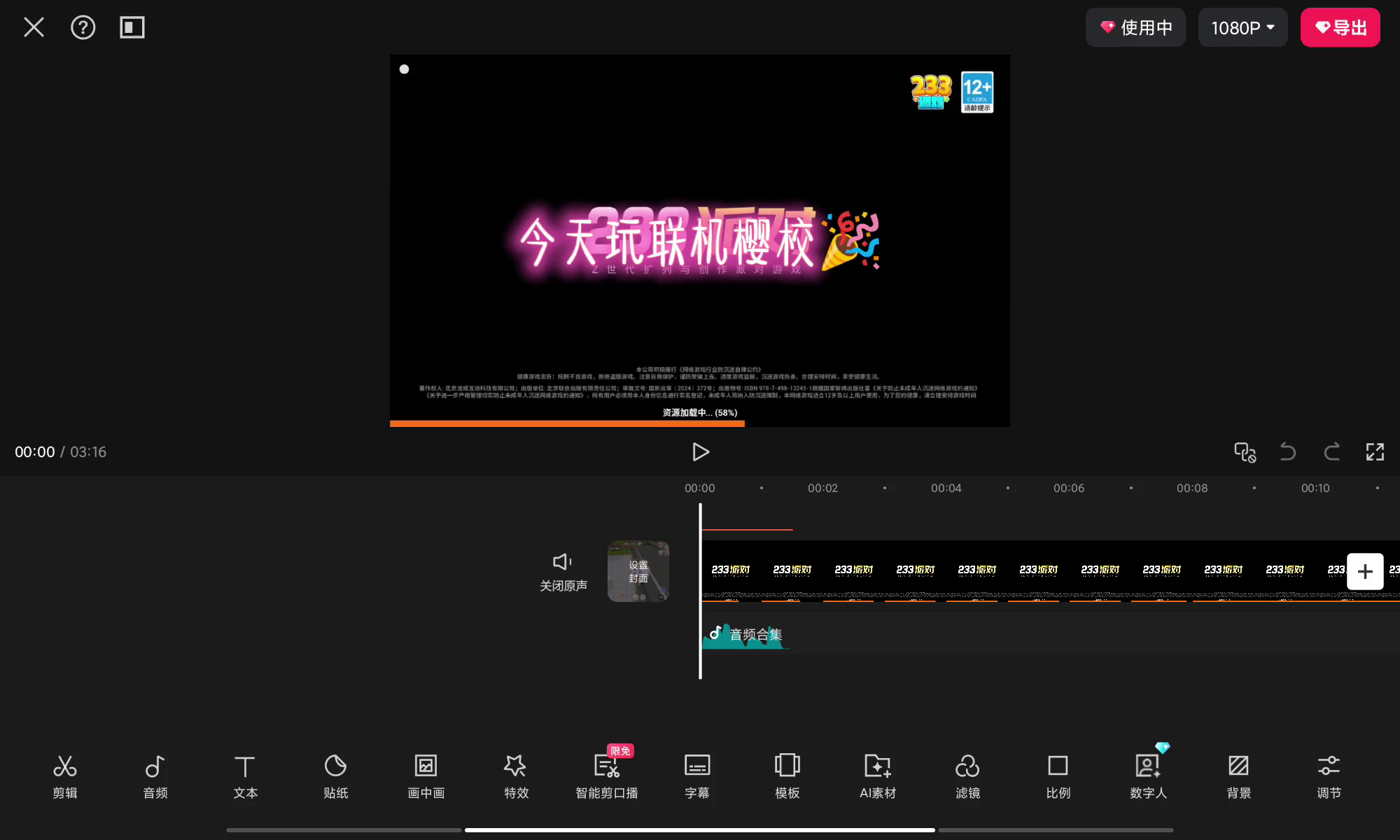Open the 智能剪口播 smart cut tool
Viewport: 1400px width, 840px height.
pyautogui.click(x=606, y=776)
